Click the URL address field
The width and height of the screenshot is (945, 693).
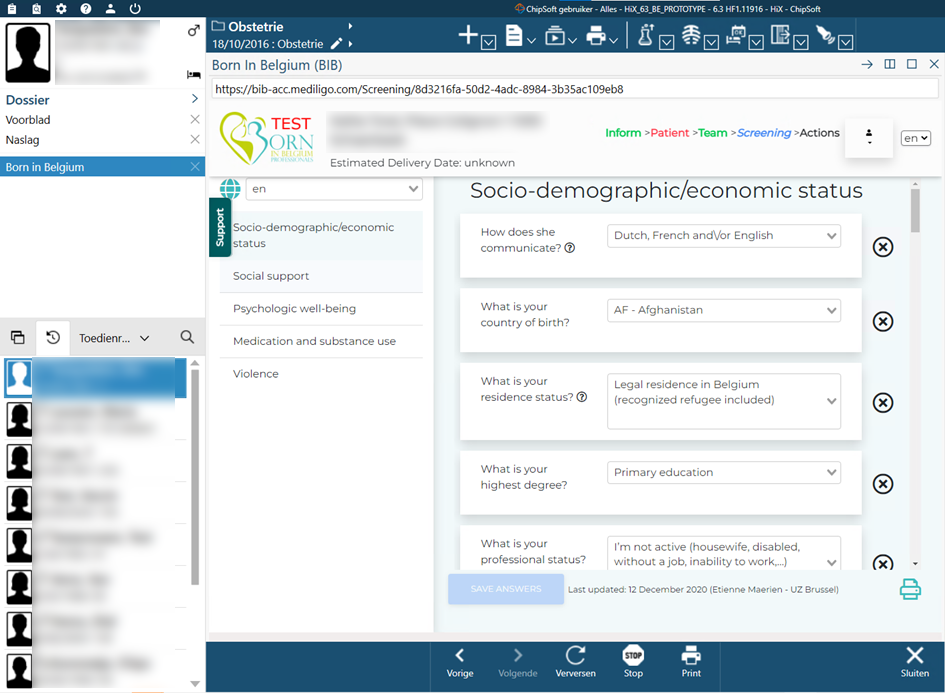click(x=574, y=89)
